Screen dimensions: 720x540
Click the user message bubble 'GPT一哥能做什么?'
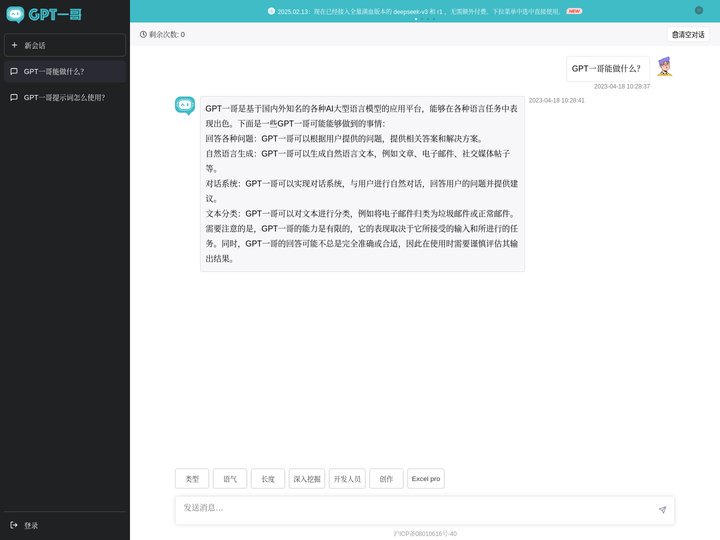click(x=608, y=69)
